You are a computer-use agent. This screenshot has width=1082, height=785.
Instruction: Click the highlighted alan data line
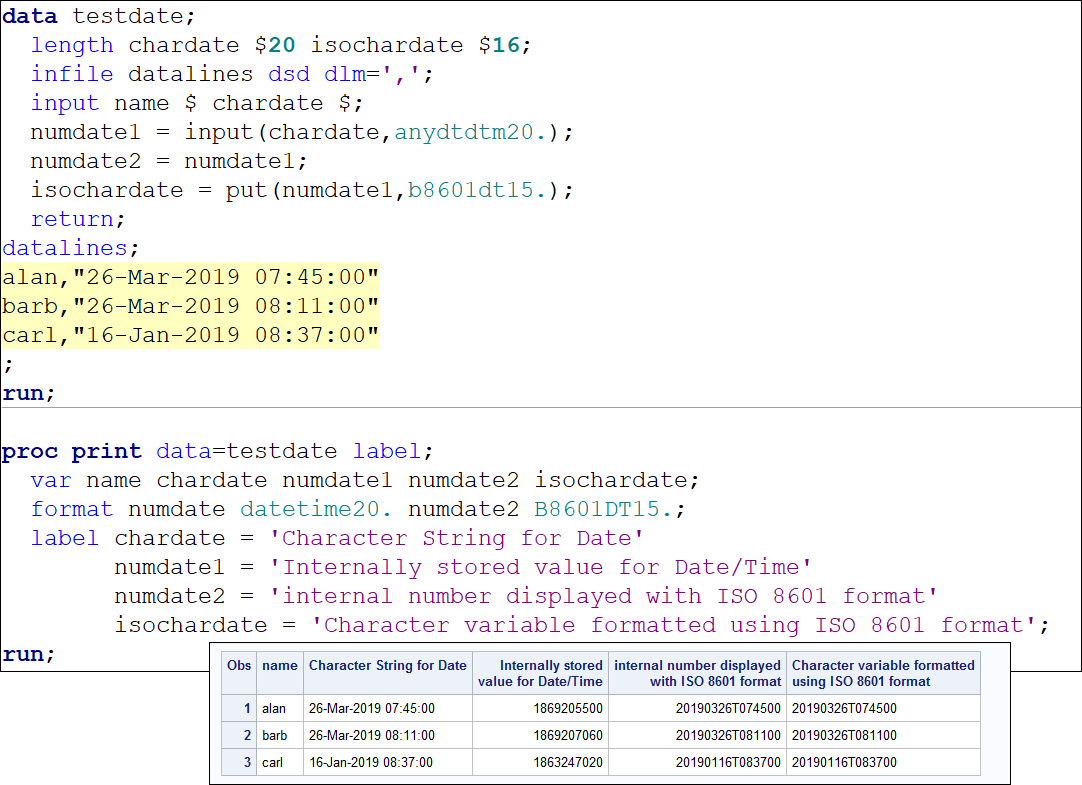coord(190,277)
